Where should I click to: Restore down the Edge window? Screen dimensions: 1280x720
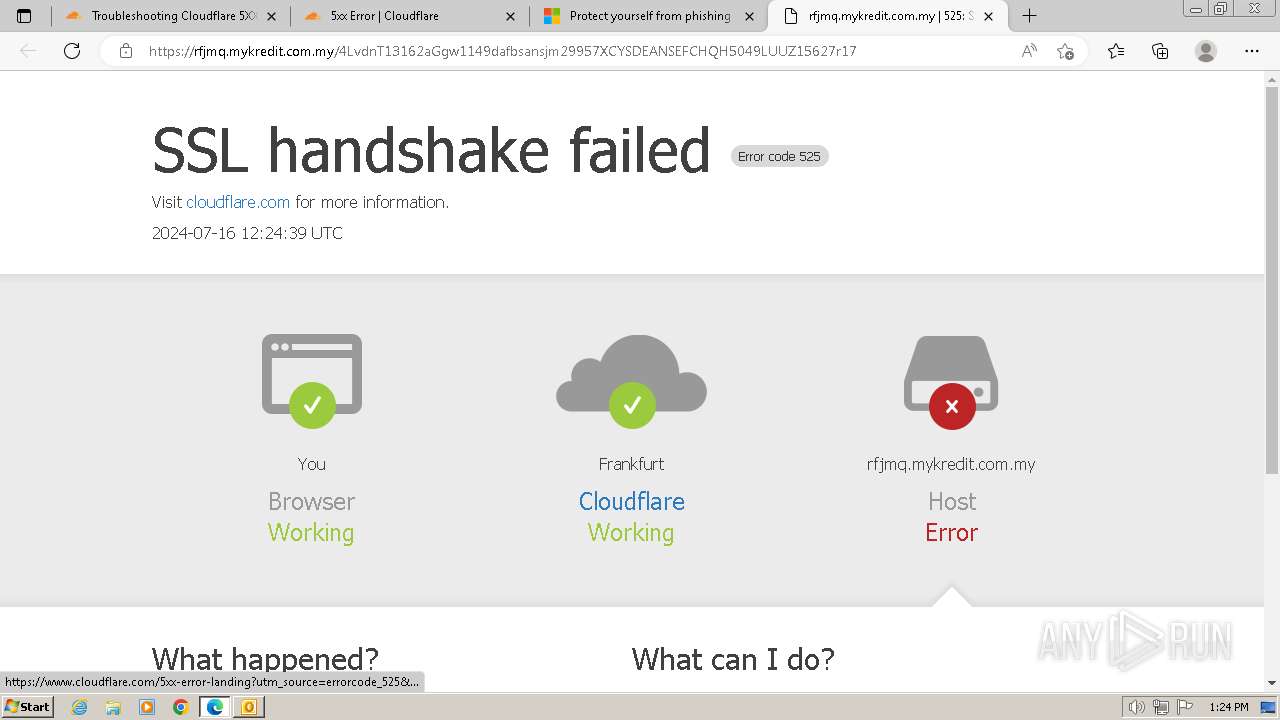pyautogui.click(x=1221, y=9)
